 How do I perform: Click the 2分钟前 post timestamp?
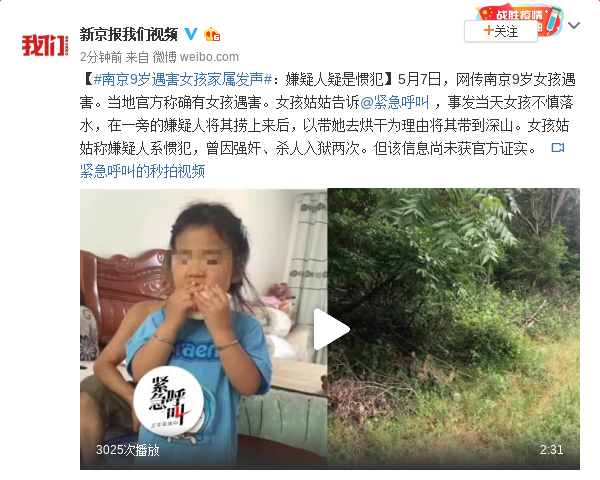[101, 57]
